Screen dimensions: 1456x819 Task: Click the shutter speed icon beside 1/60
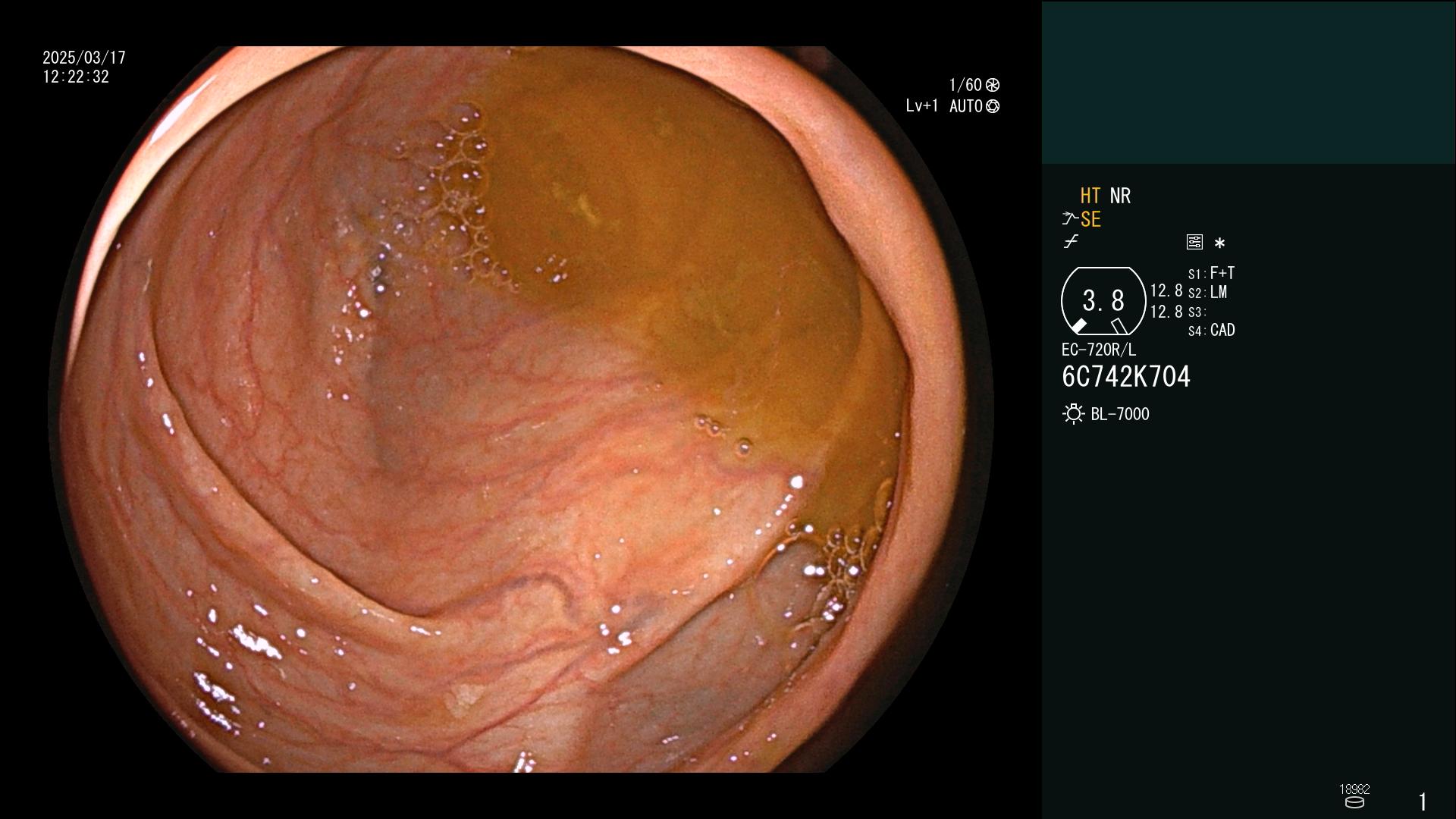pos(993,85)
